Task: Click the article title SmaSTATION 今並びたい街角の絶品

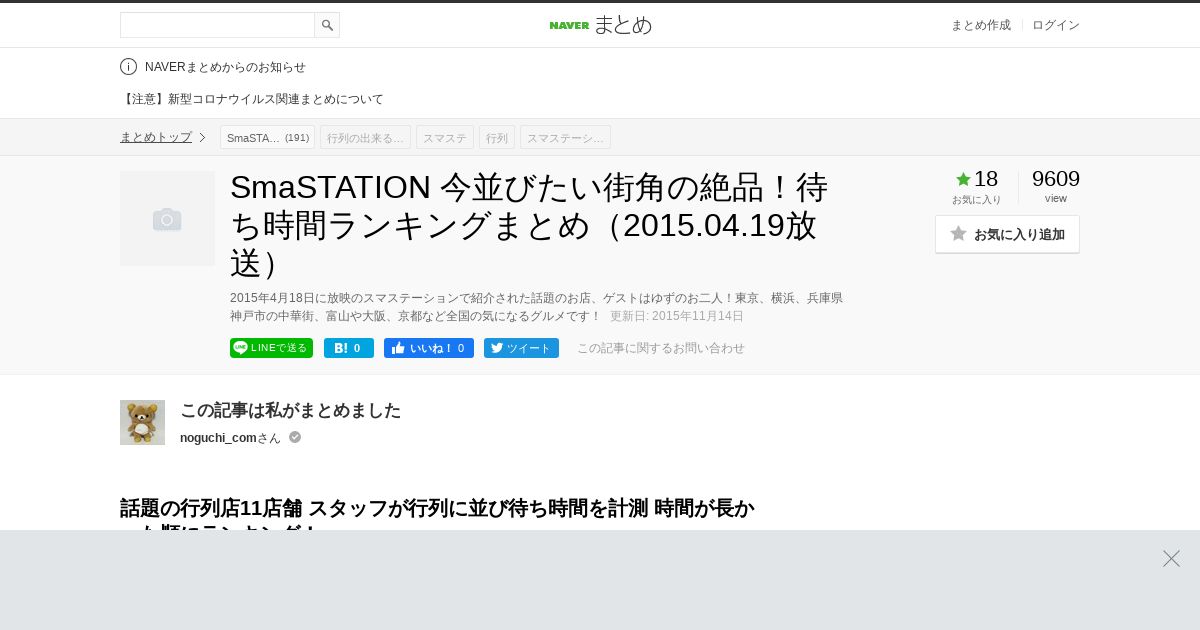Action: (x=530, y=225)
